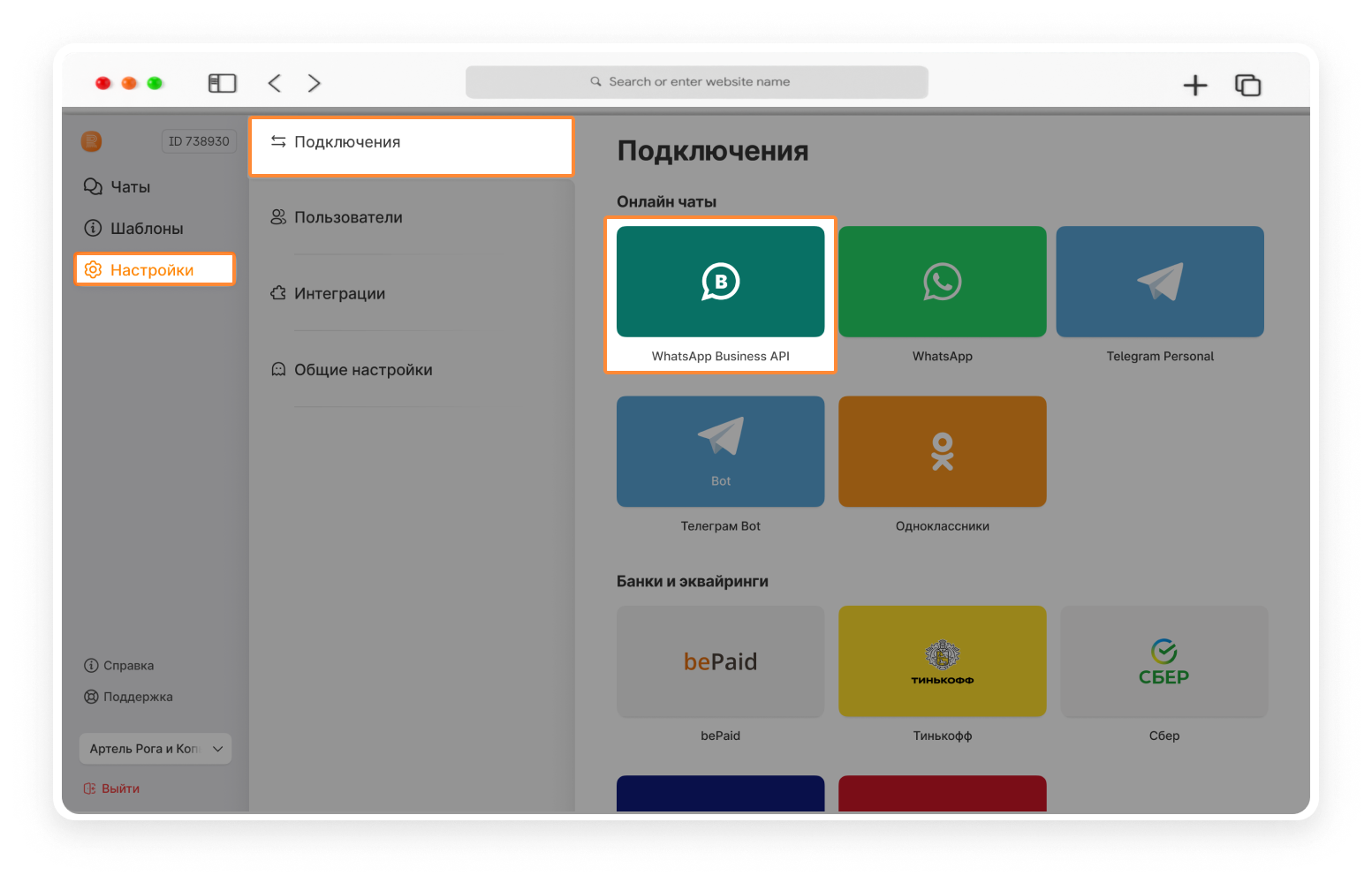Click the WhatsApp Business API caption
Image resolution: width=1372 pixels, height=883 pixels.
click(x=720, y=356)
